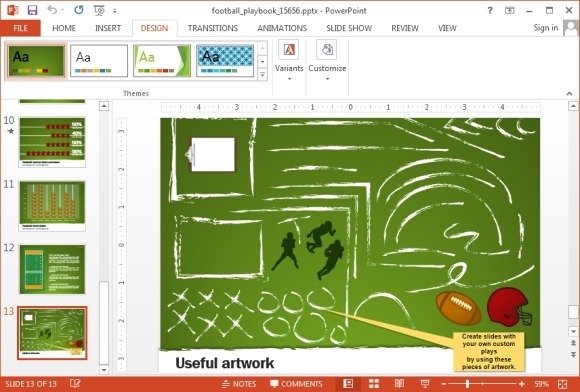The image size is (580, 392).
Task: Select the football artwork on slide
Action: [458, 308]
